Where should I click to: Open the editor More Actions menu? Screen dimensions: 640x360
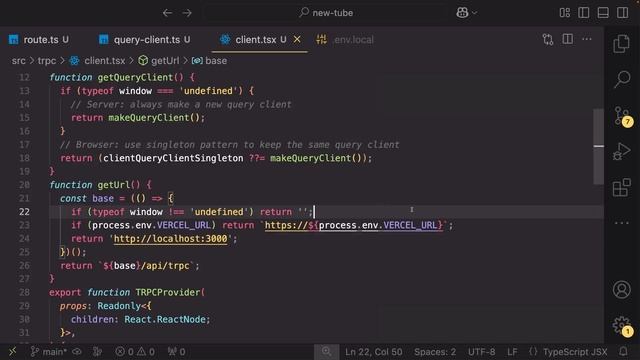click(587, 39)
